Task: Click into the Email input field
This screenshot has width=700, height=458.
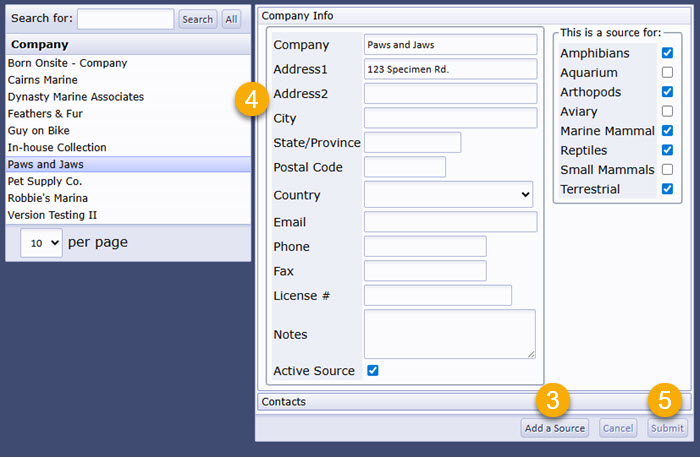Action: coord(450,222)
